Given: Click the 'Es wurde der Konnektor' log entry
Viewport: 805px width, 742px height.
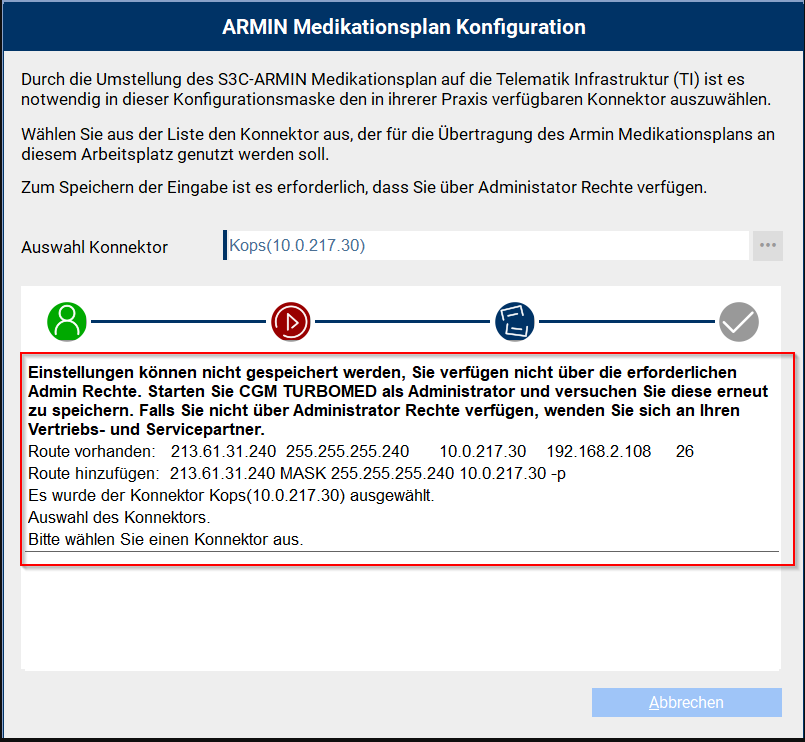Looking at the screenshot, I should click(231, 496).
